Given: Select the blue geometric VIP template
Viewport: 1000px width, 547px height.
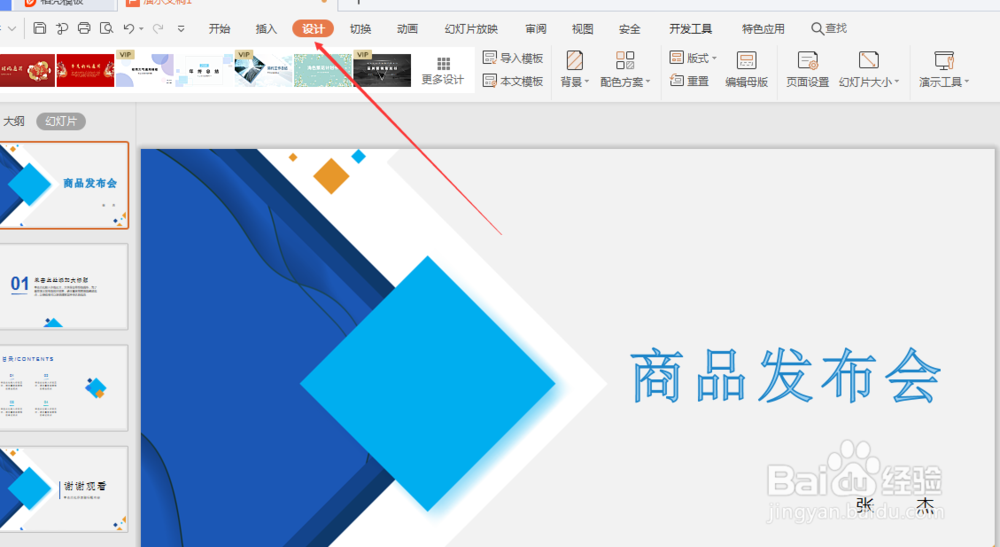Looking at the screenshot, I should 263,69.
